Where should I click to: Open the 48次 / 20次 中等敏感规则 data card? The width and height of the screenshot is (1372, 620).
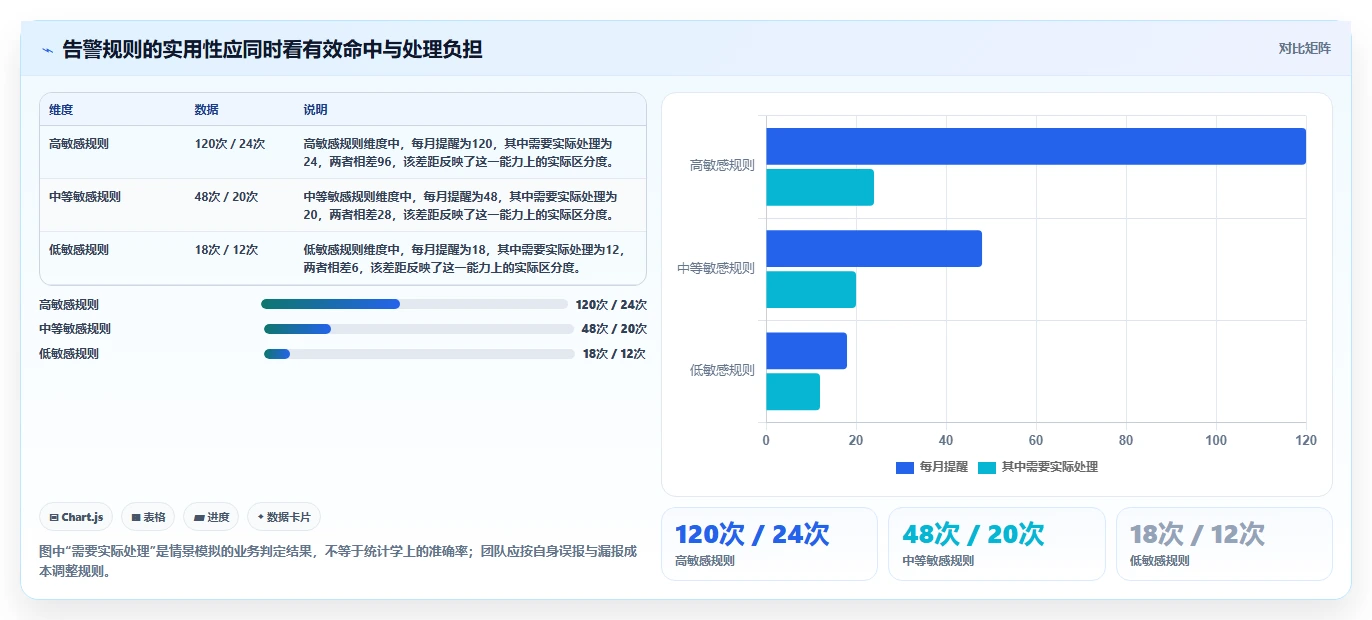(x=997, y=544)
